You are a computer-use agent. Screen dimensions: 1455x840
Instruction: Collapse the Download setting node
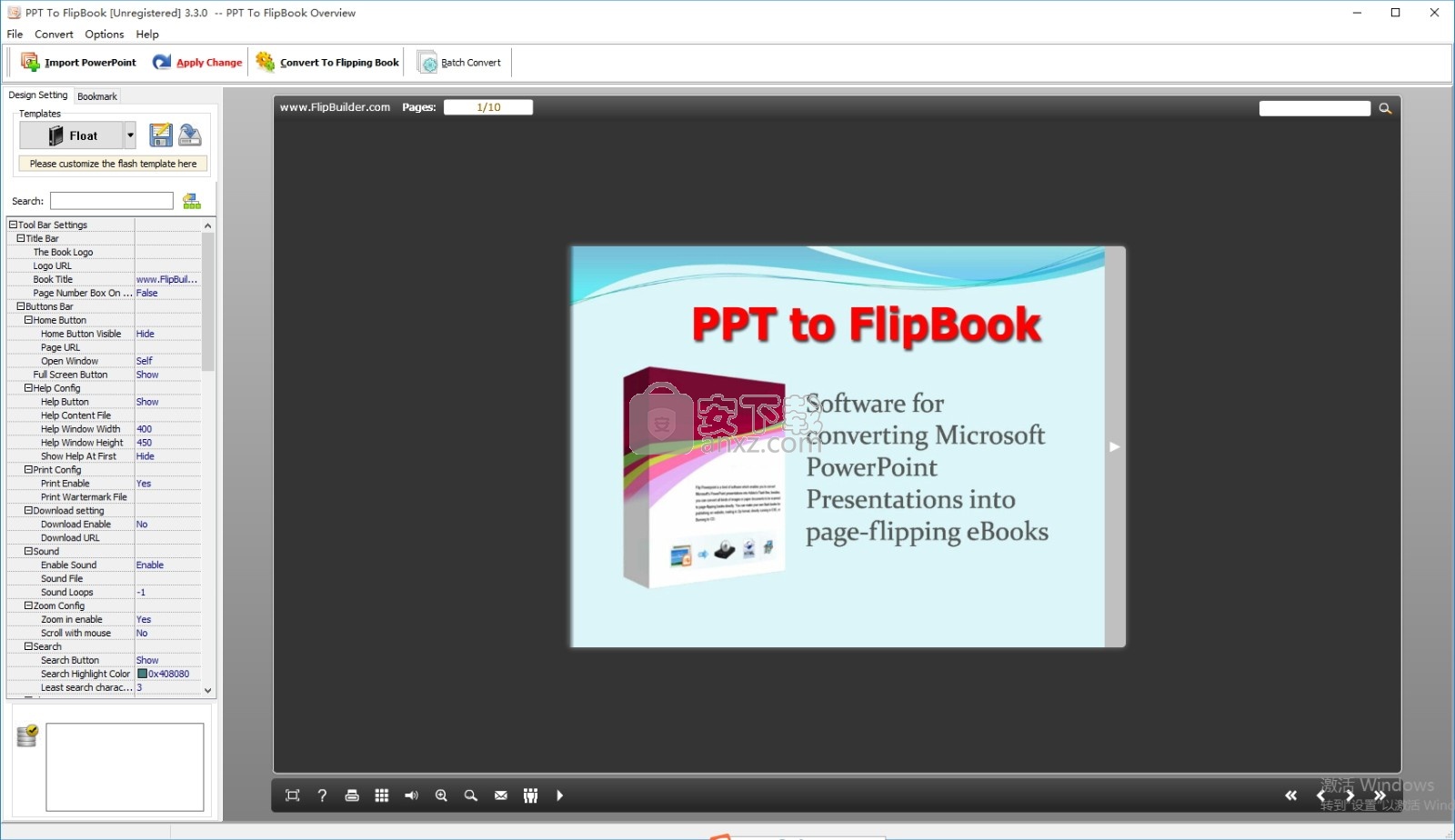click(x=28, y=511)
